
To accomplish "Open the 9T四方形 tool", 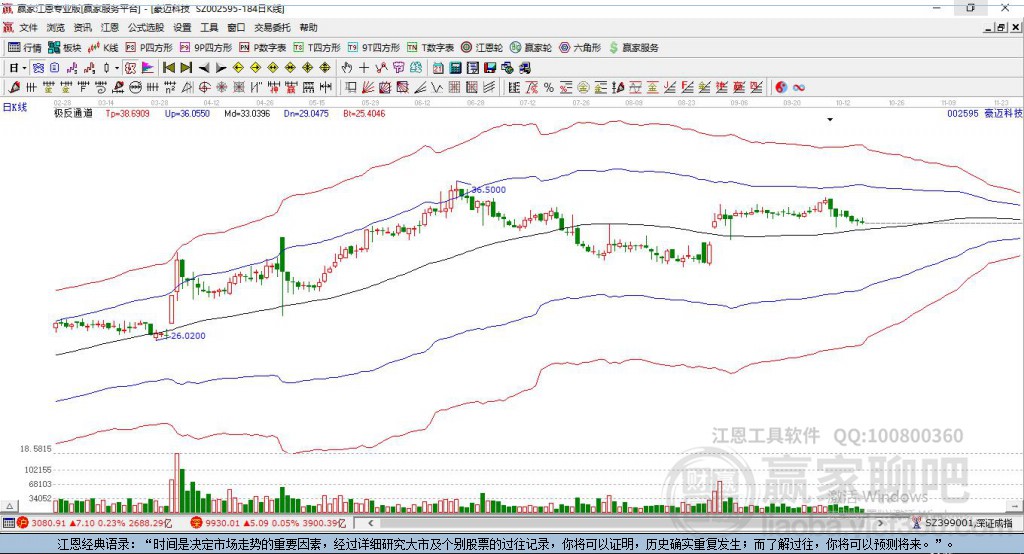I will click(x=374, y=48).
